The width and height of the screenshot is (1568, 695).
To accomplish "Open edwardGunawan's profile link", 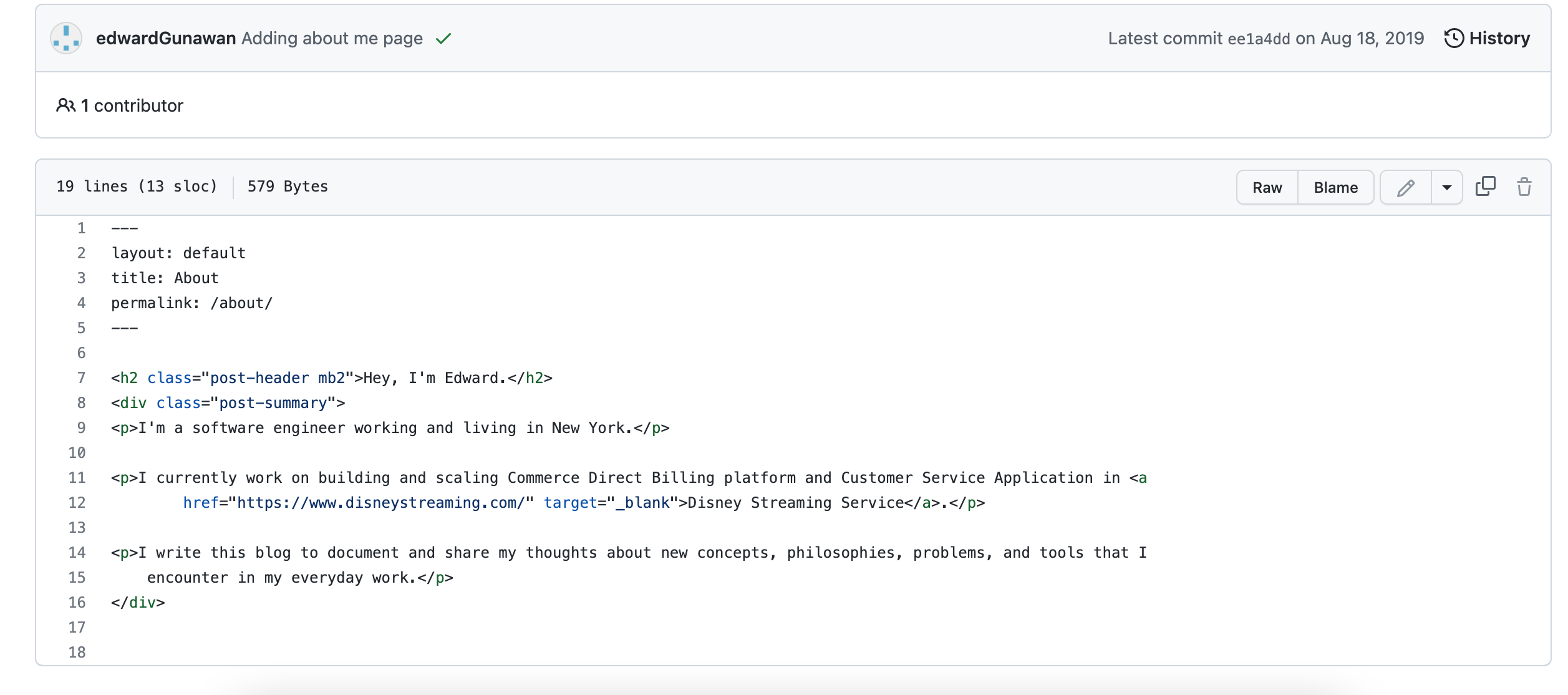I will tap(165, 39).
